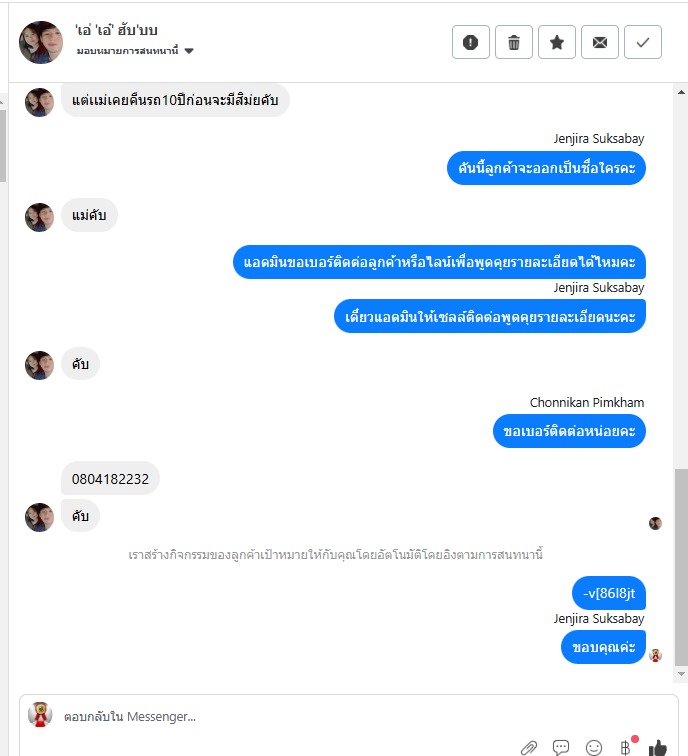Send a thumbs-up like
This screenshot has width=688, height=756.
click(658, 747)
